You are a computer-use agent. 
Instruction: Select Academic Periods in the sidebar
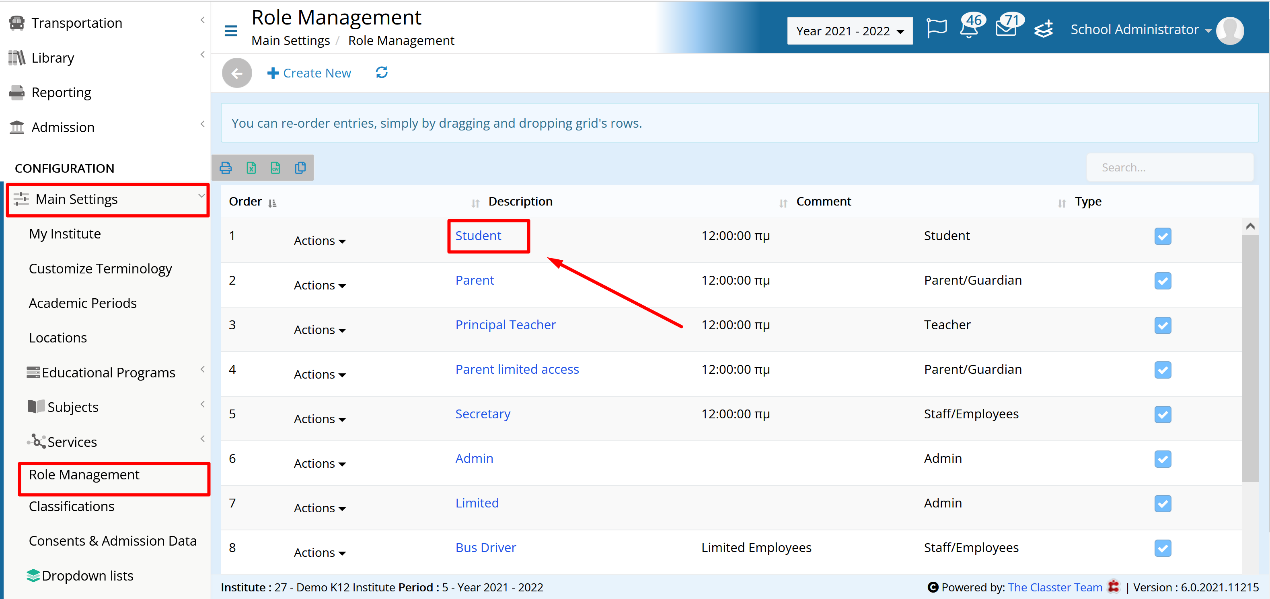pyautogui.click(x=83, y=303)
